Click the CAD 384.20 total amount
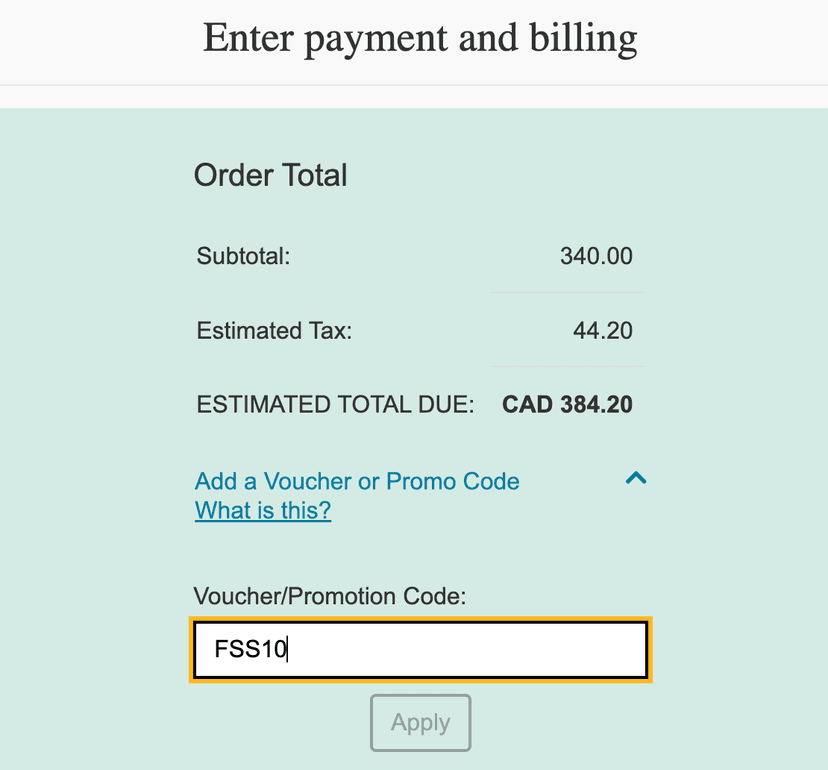This screenshot has width=828, height=770. [567, 405]
